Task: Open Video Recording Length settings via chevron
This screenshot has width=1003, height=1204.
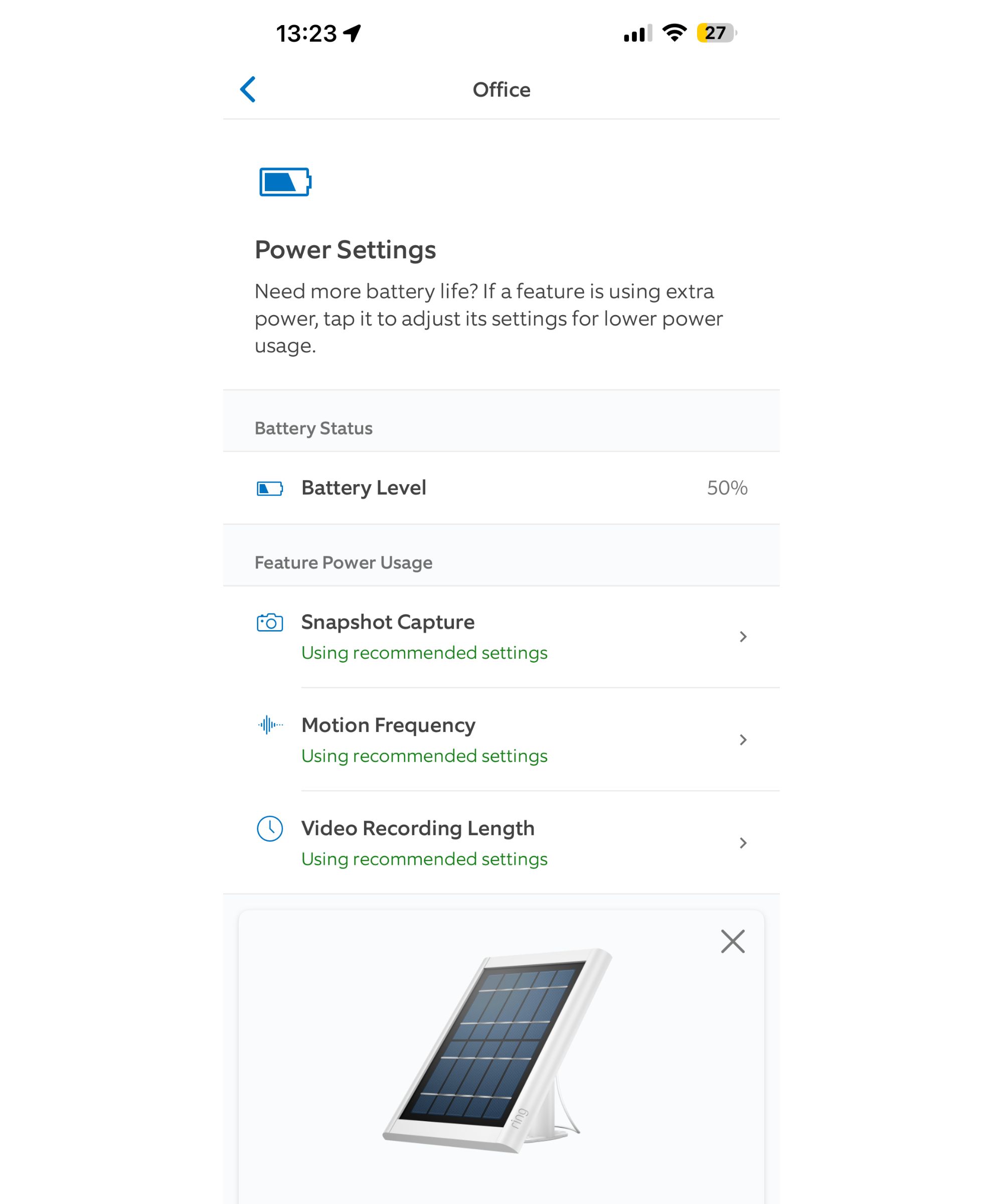Action: pos(743,843)
